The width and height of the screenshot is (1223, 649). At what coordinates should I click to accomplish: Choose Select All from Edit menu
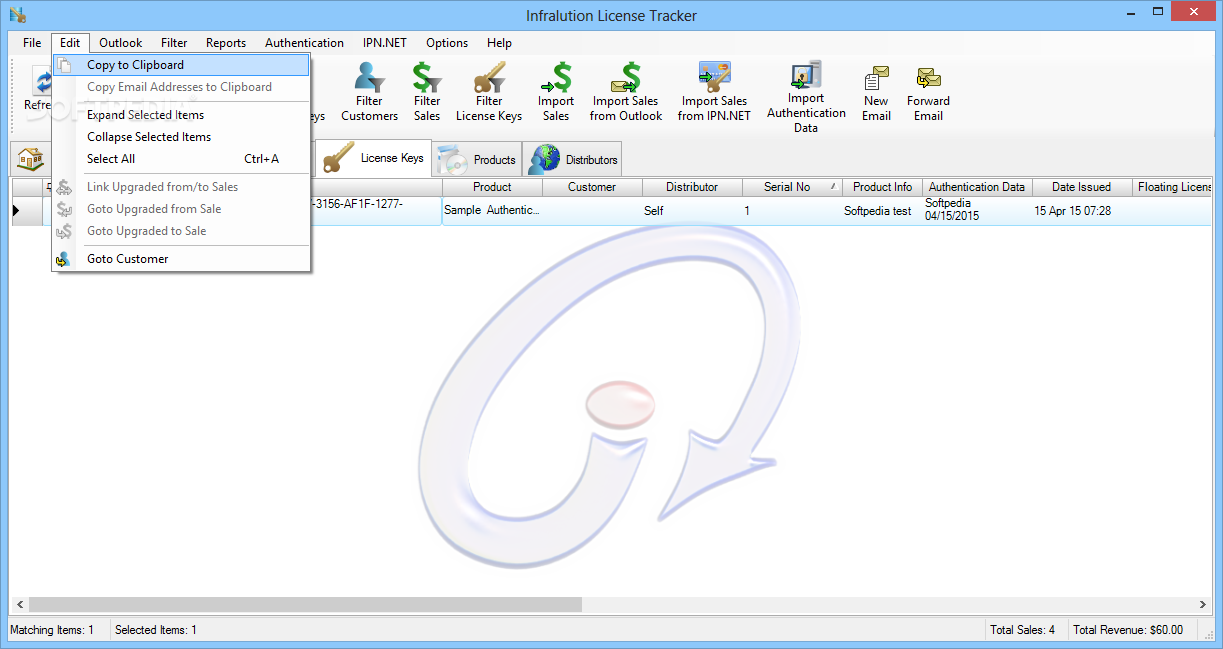coord(181,159)
